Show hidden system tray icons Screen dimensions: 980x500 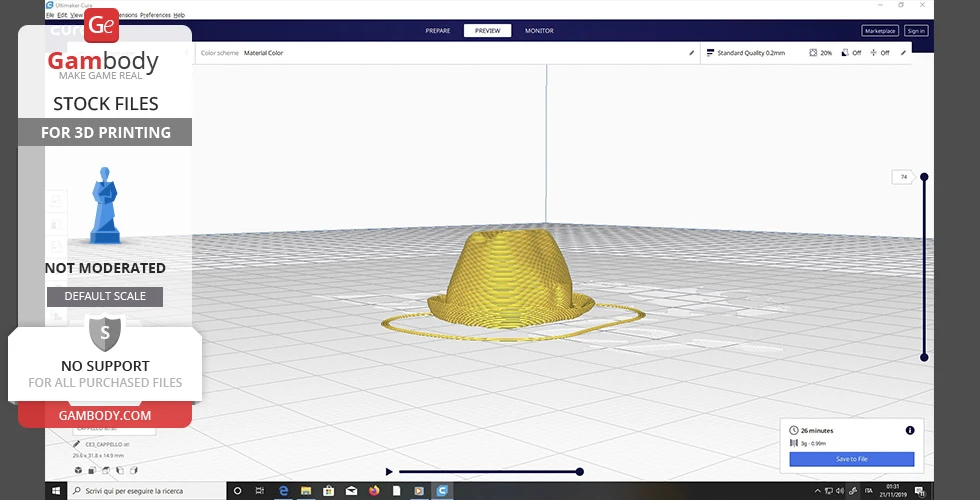[x=818, y=491]
